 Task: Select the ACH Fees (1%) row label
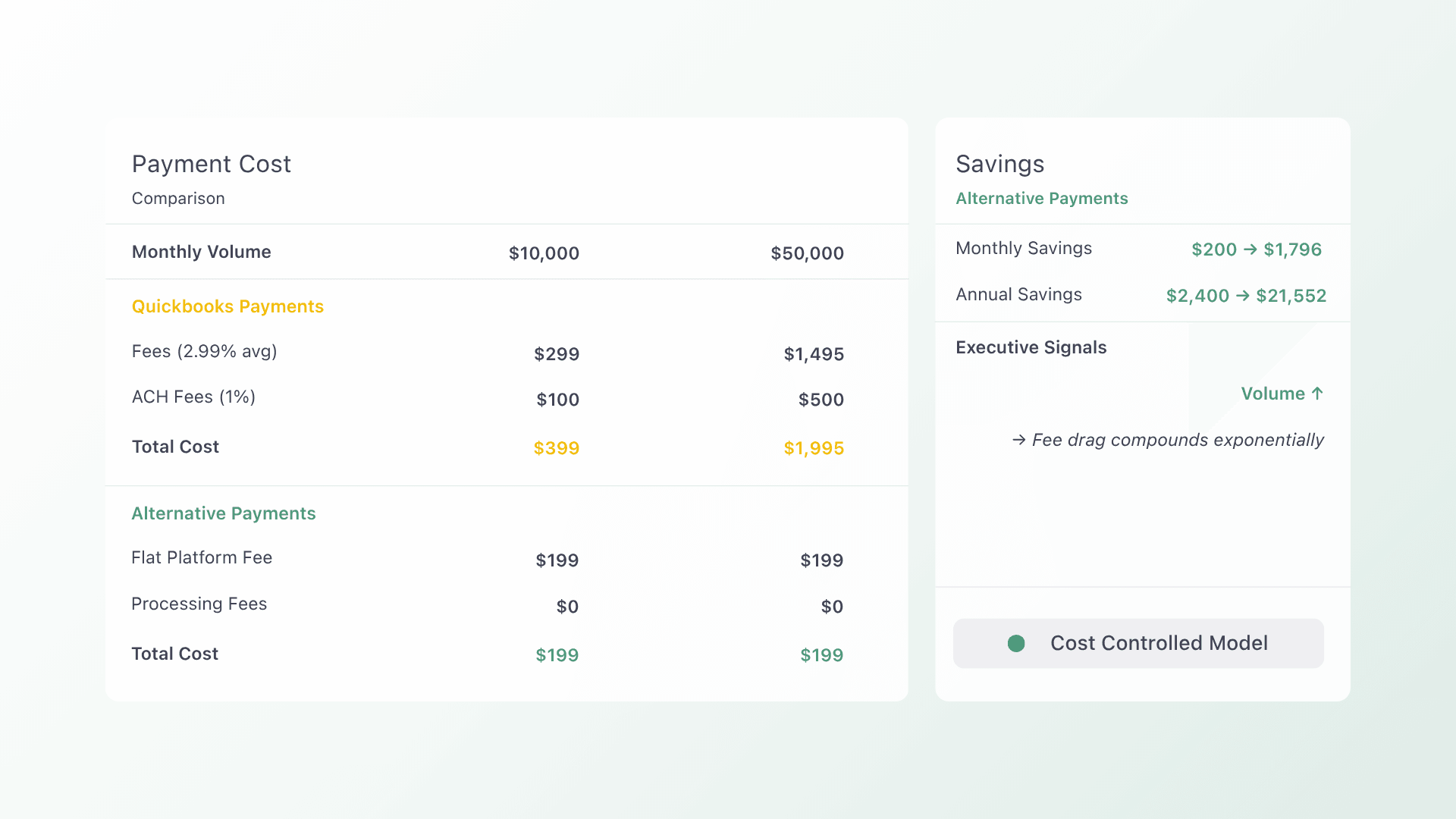coord(193,397)
